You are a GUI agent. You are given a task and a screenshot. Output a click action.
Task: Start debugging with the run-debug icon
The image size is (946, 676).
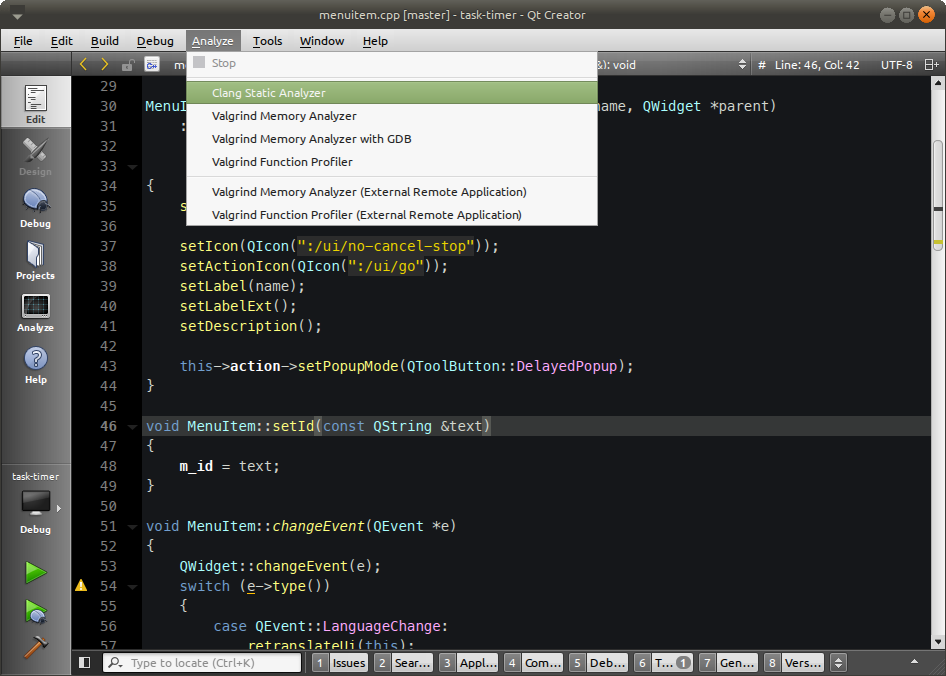(36, 611)
